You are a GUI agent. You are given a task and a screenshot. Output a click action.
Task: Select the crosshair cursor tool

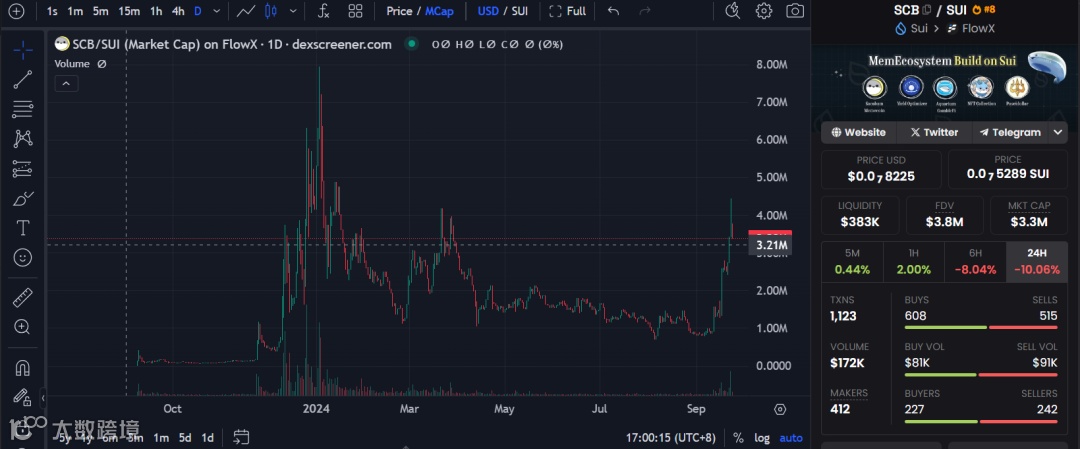tap(23, 50)
